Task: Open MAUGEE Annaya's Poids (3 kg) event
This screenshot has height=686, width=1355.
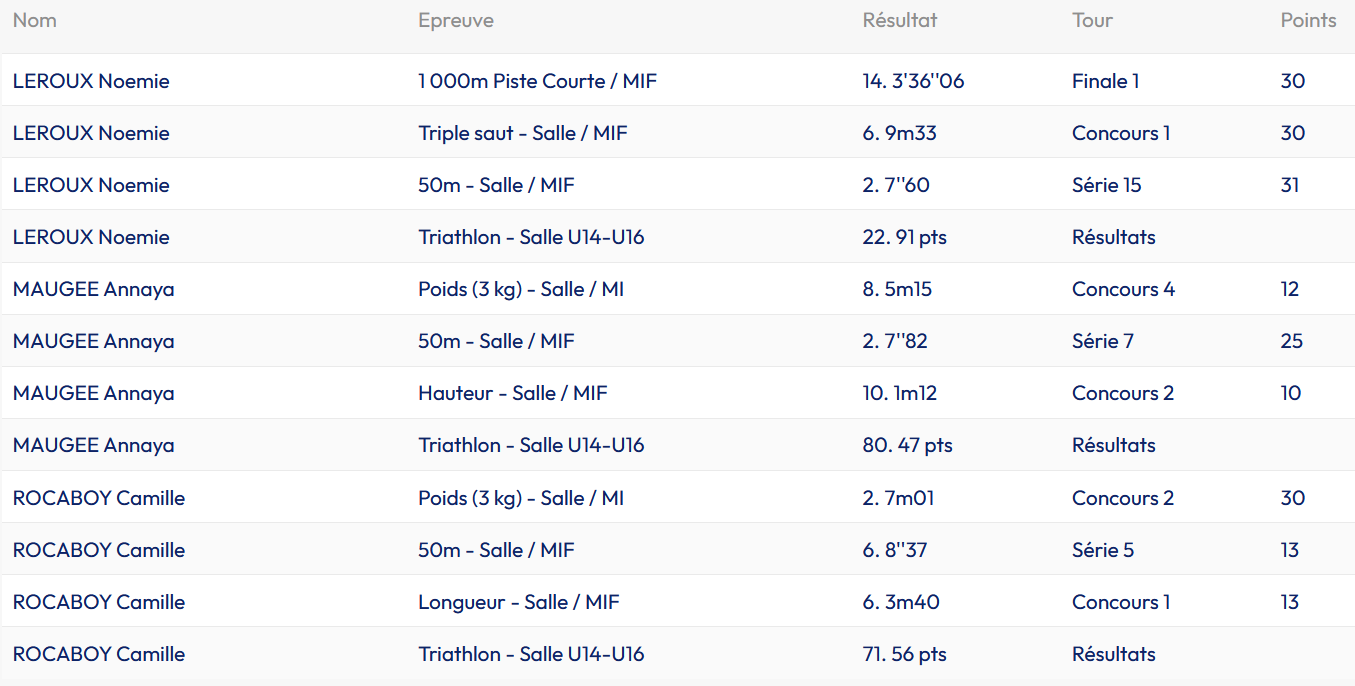Action: pyautogui.click(x=520, y=290)
